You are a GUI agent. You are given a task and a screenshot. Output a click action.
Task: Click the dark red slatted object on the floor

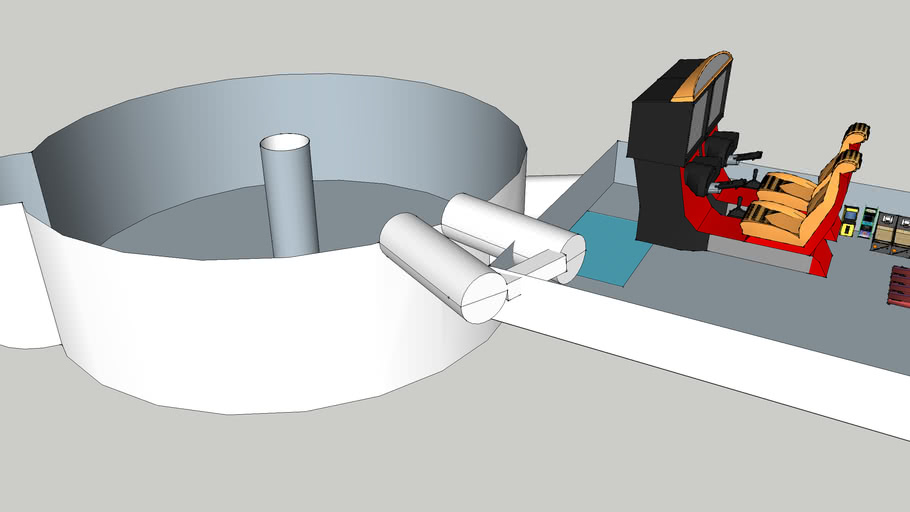(x=898, y=286)
